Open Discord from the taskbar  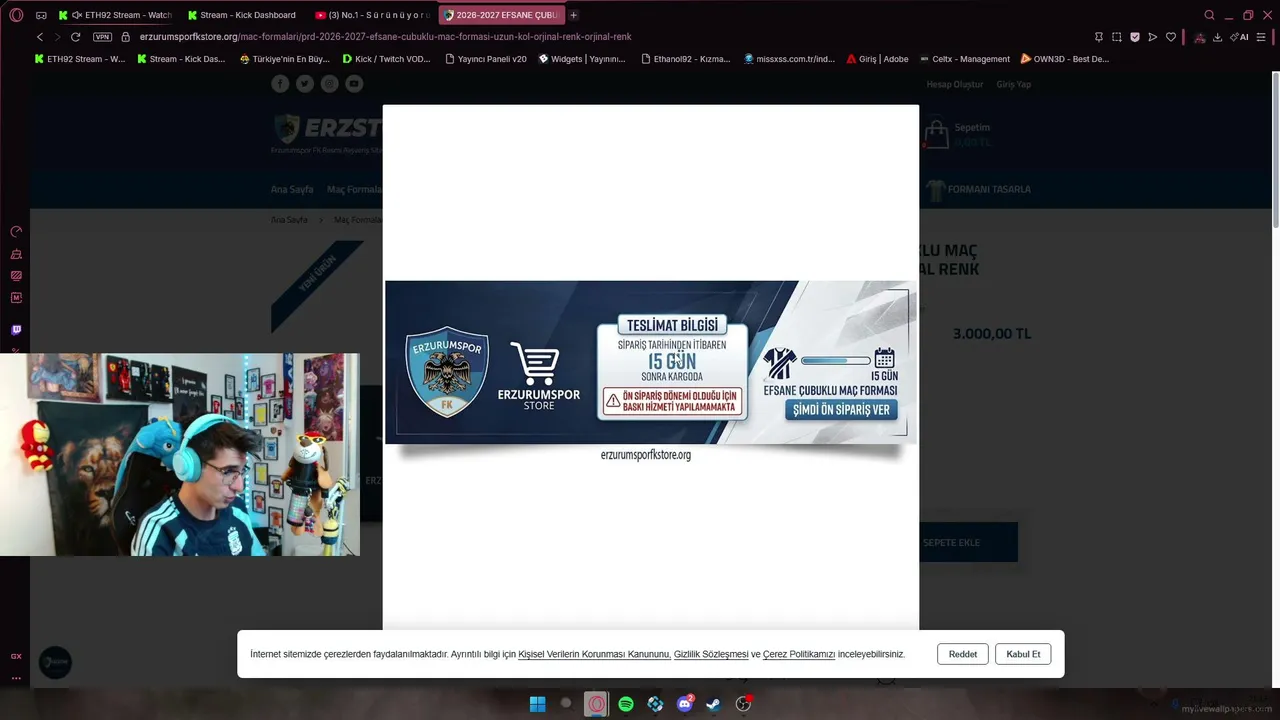(x=685, y=704)
